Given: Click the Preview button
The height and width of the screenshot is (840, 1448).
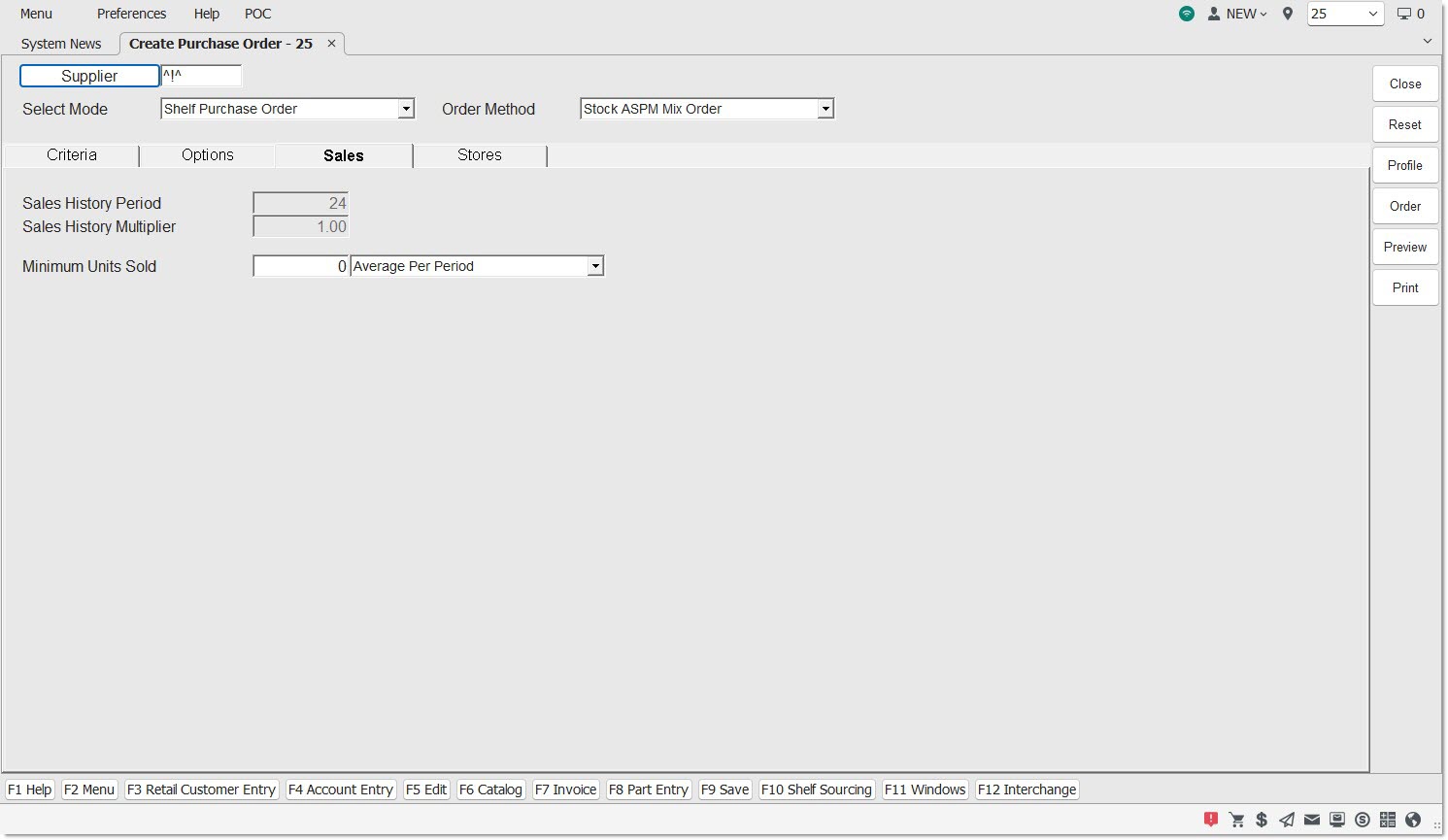Looking at the screenshot, I should pos(1404,247).
